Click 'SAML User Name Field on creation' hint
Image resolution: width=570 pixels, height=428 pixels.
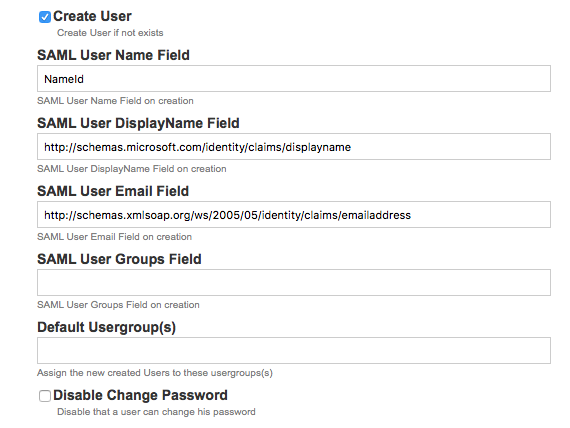point(115,101)
